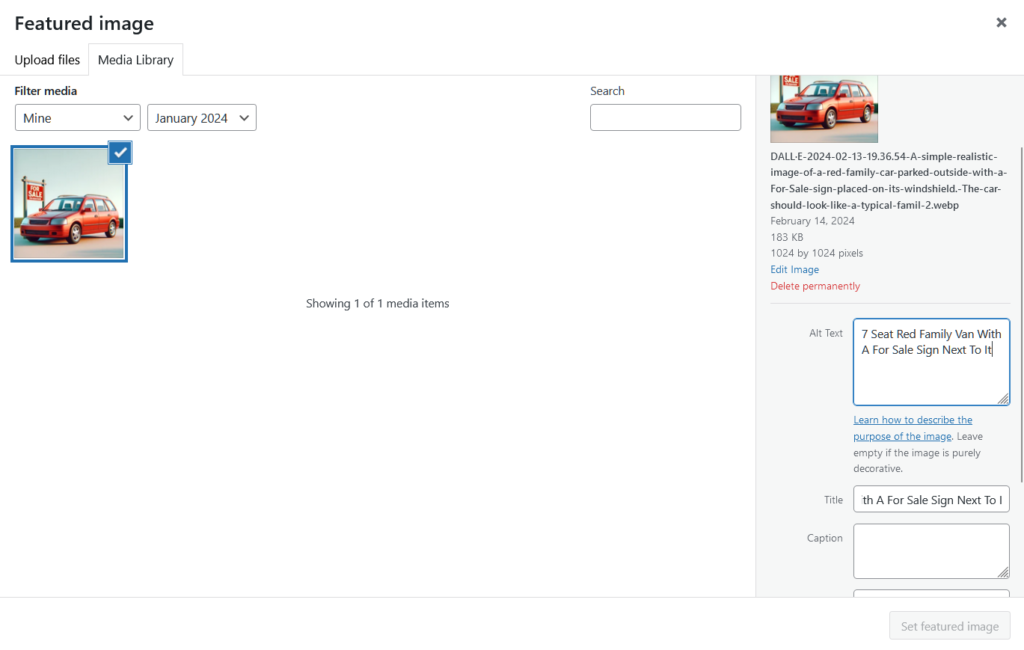The image size is (1024, 650).
Task: Expand the month filter to choose another date
Action: coord(201,117)
